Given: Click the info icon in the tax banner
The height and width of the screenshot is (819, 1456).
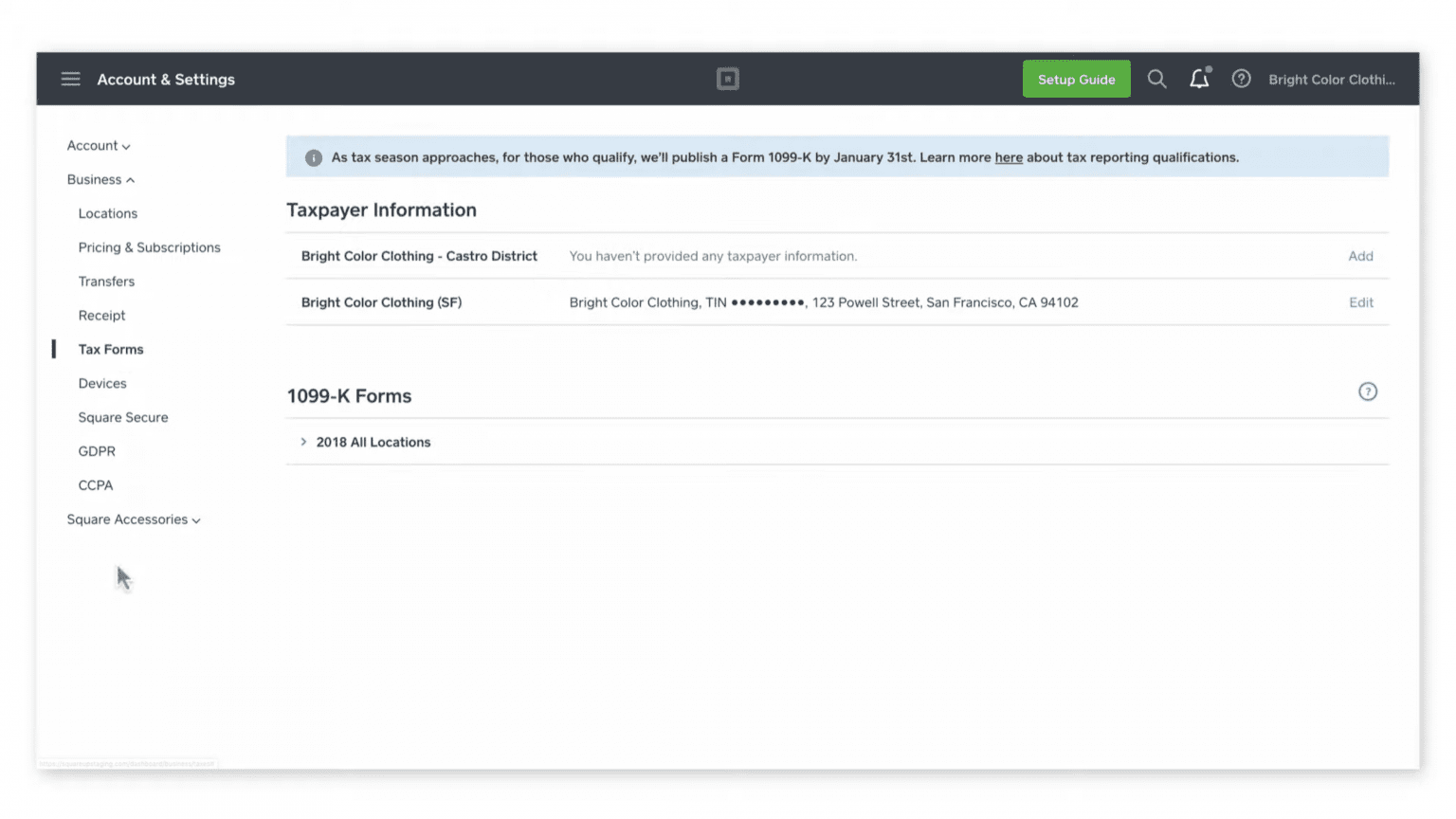Looking at the screenshot, I should 313,157.
